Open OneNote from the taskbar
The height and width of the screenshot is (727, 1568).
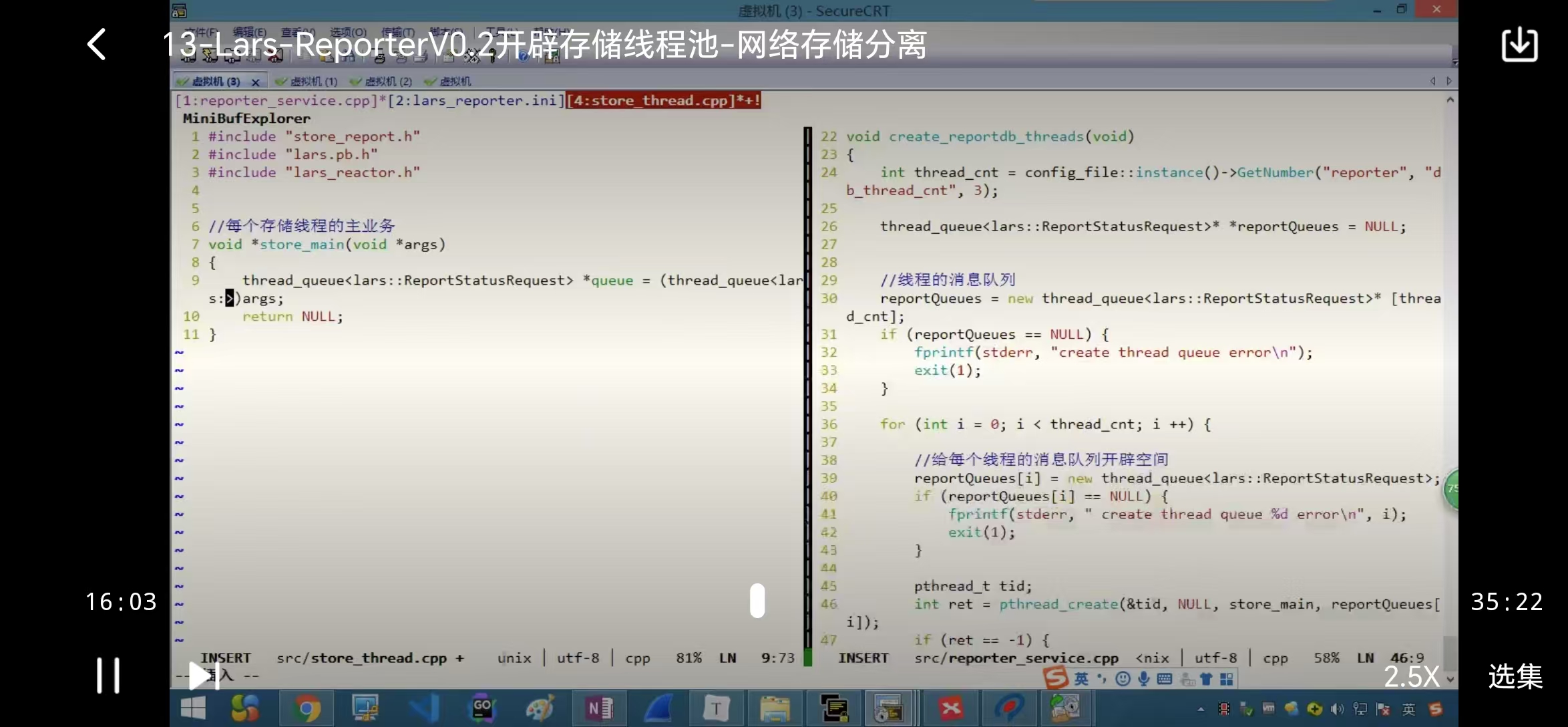tap(599, 708)
